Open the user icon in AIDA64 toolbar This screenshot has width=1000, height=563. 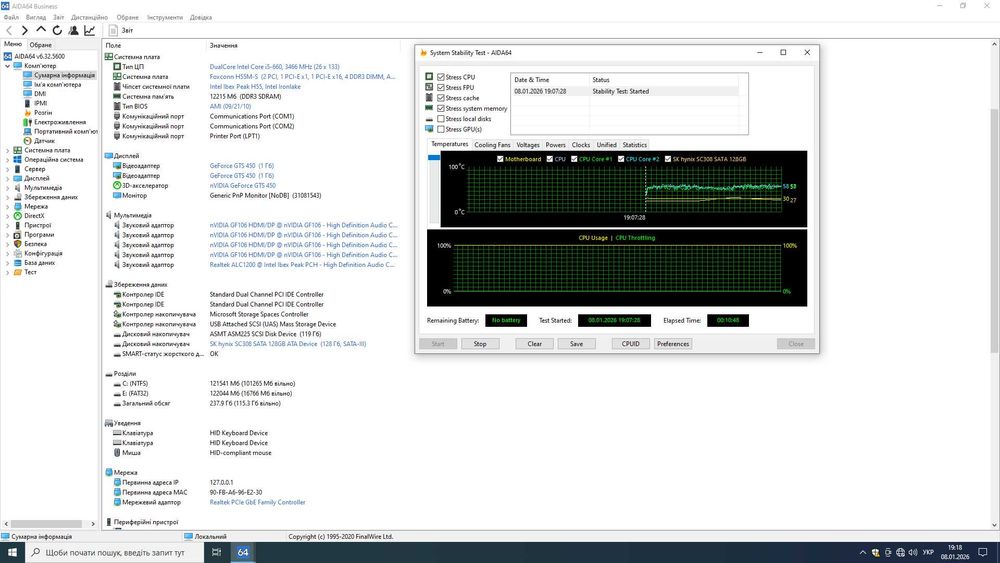[x=73, y=30]
